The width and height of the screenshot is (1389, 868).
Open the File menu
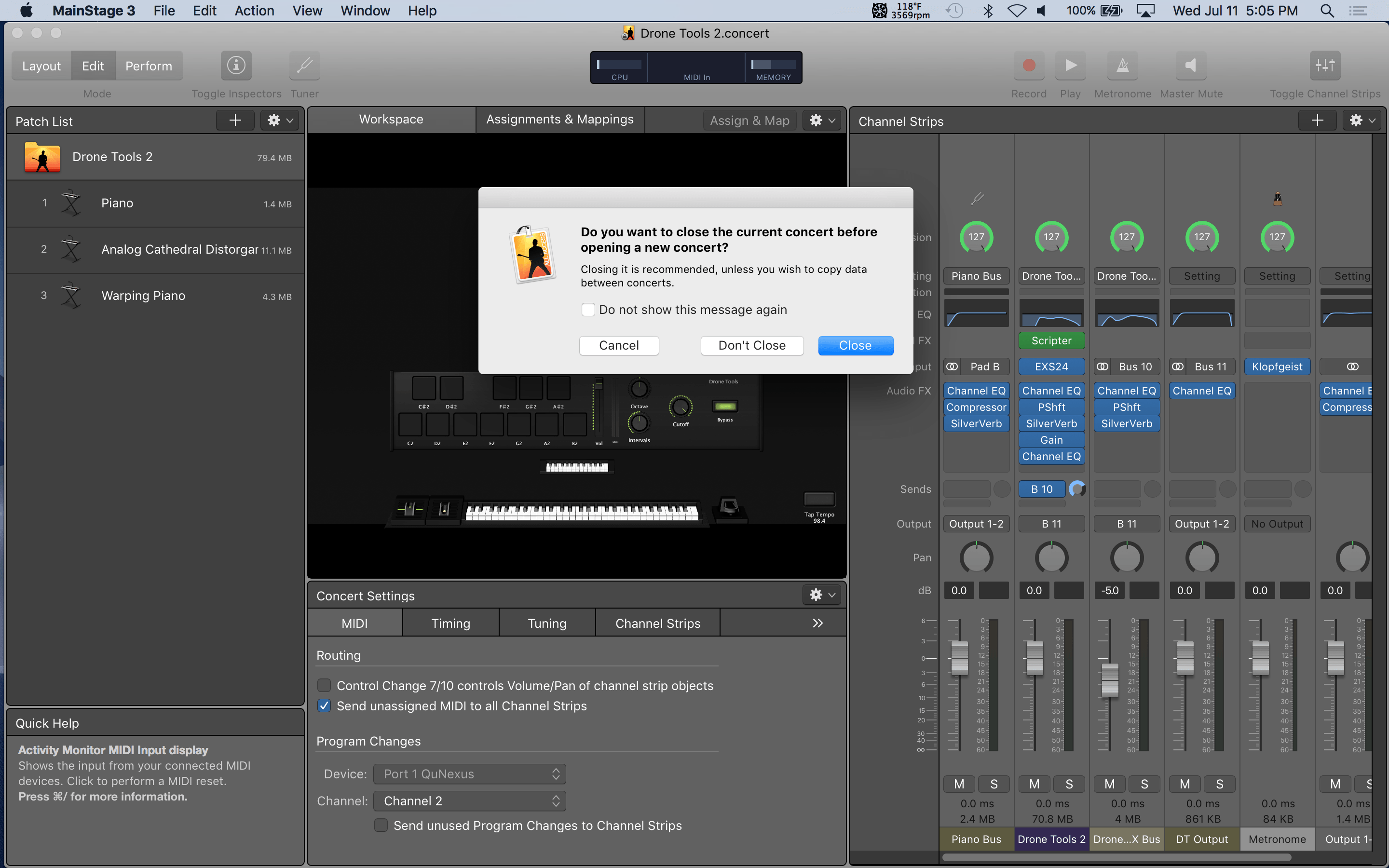tap(164, 10)
